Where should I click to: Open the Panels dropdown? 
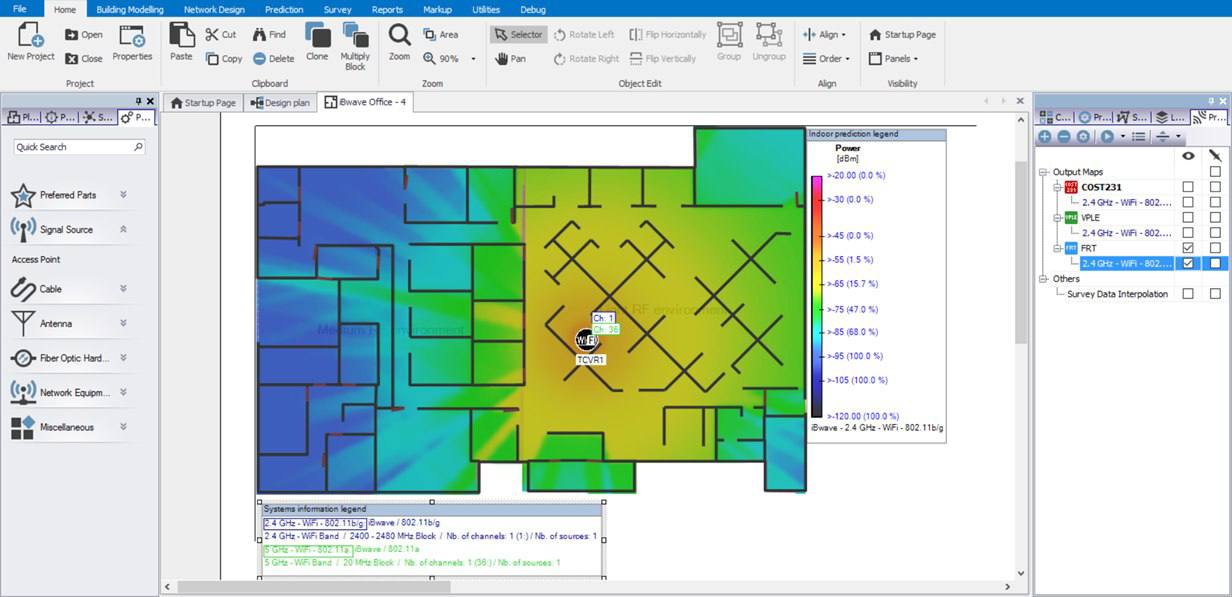[x=893, y=58]
